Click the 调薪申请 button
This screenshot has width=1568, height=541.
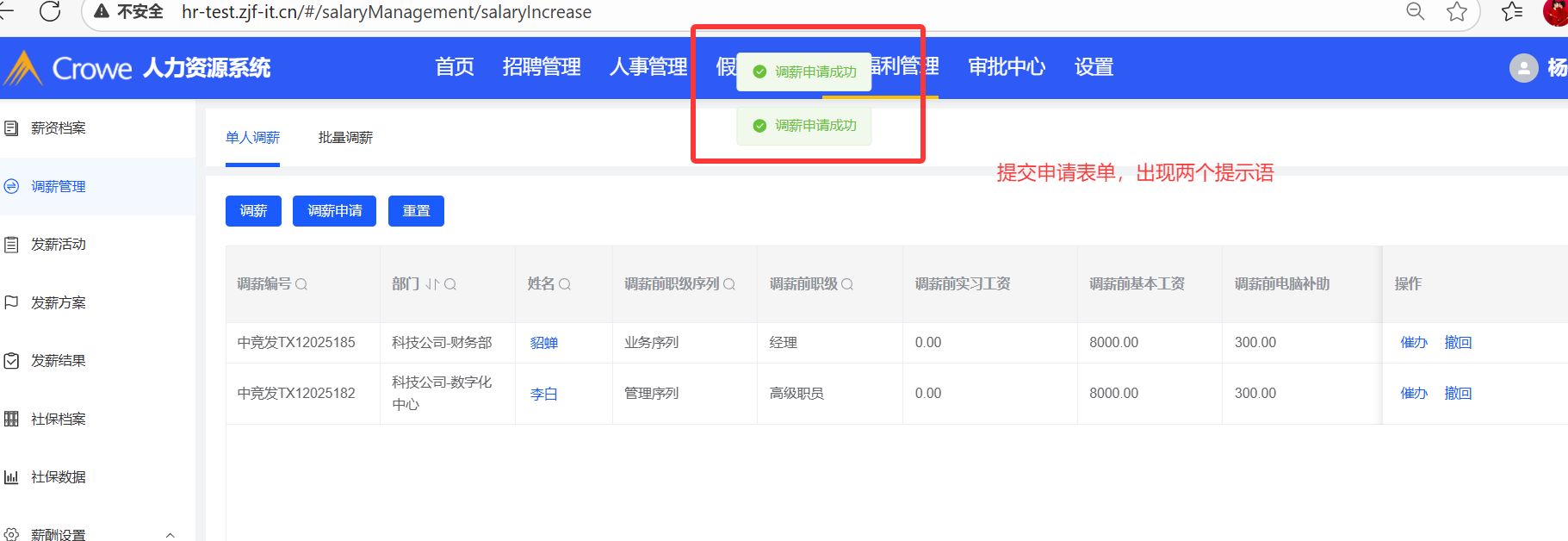tap(334, 211)
